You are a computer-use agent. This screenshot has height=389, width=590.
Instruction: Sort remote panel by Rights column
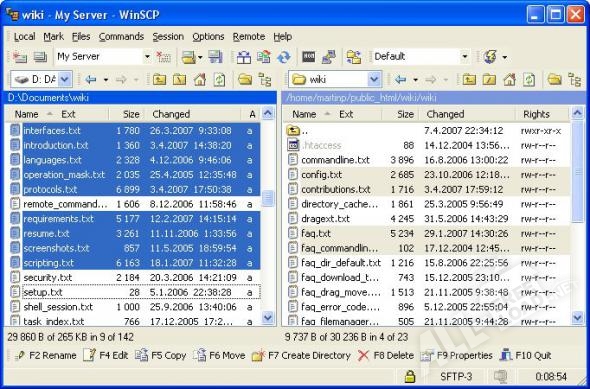click(x=536, y=114)
